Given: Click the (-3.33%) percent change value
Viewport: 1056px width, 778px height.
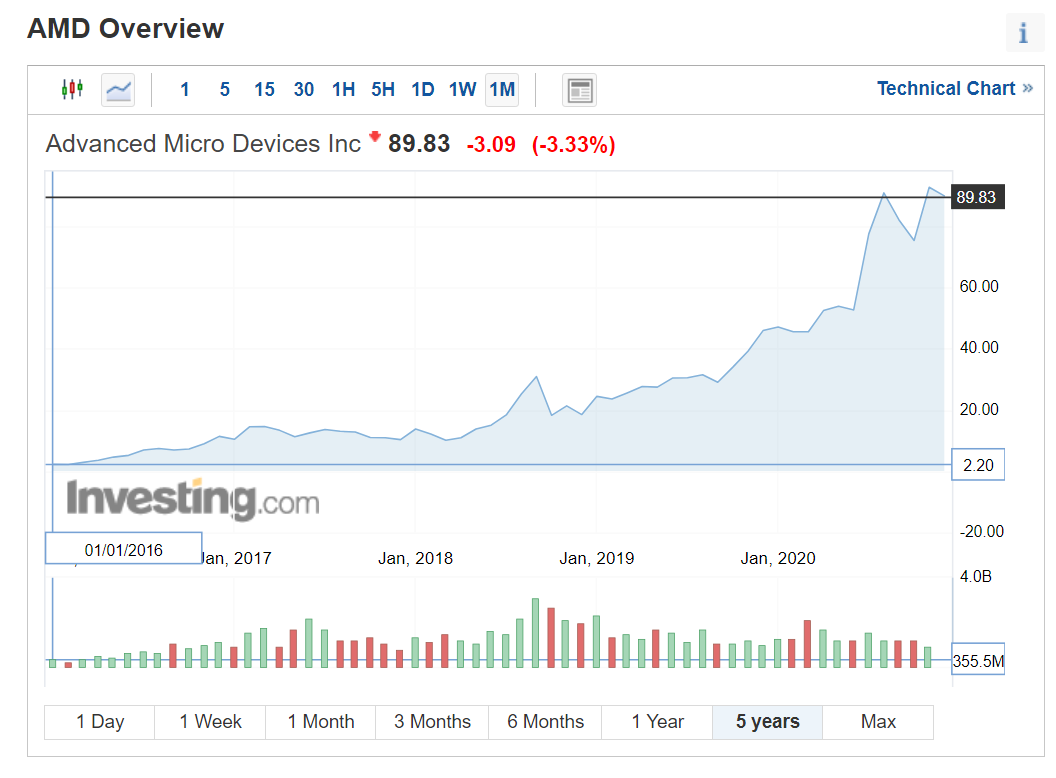Looking at the screenshot, I should 574,145.
